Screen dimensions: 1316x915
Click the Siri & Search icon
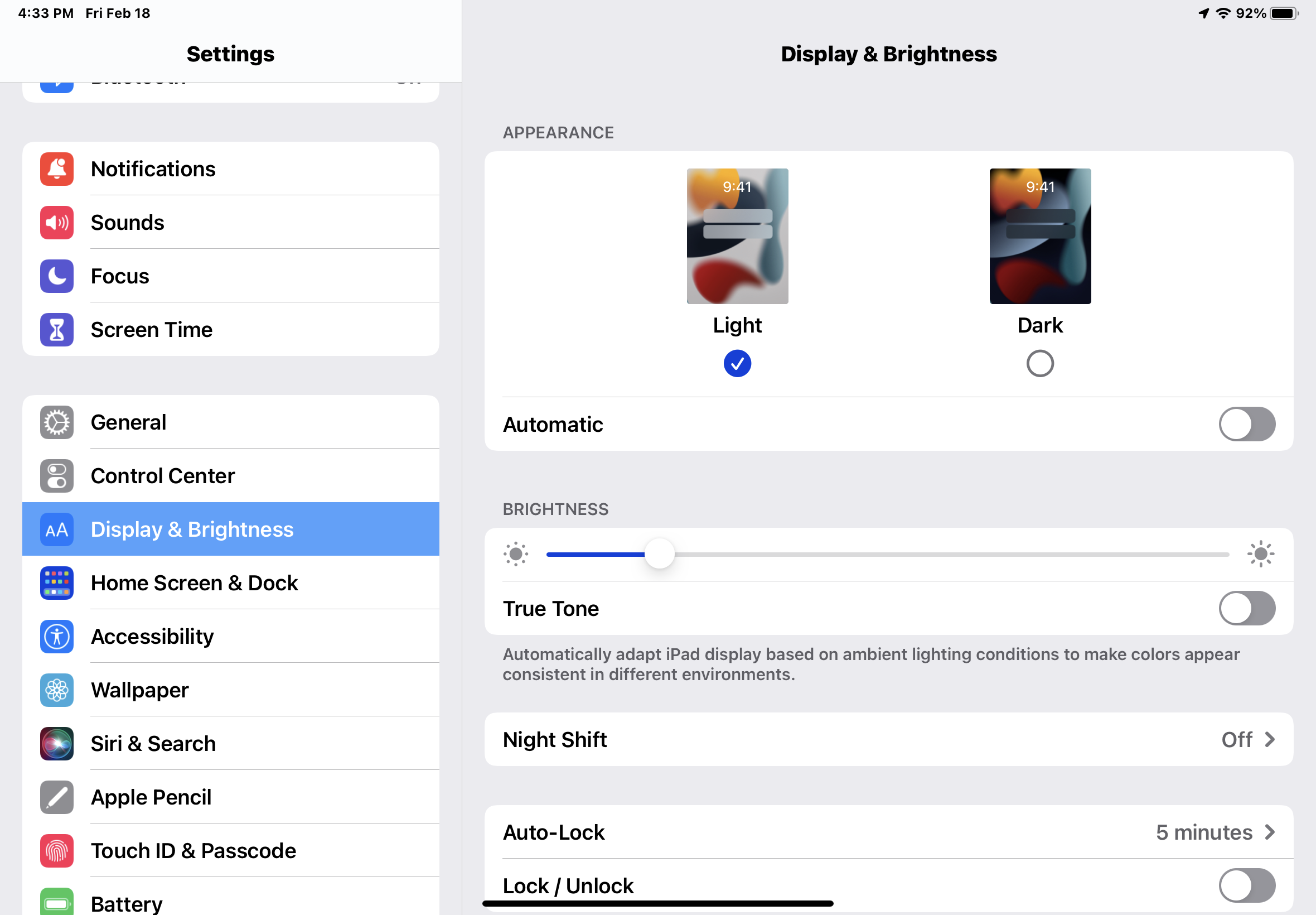coord(57,744)
